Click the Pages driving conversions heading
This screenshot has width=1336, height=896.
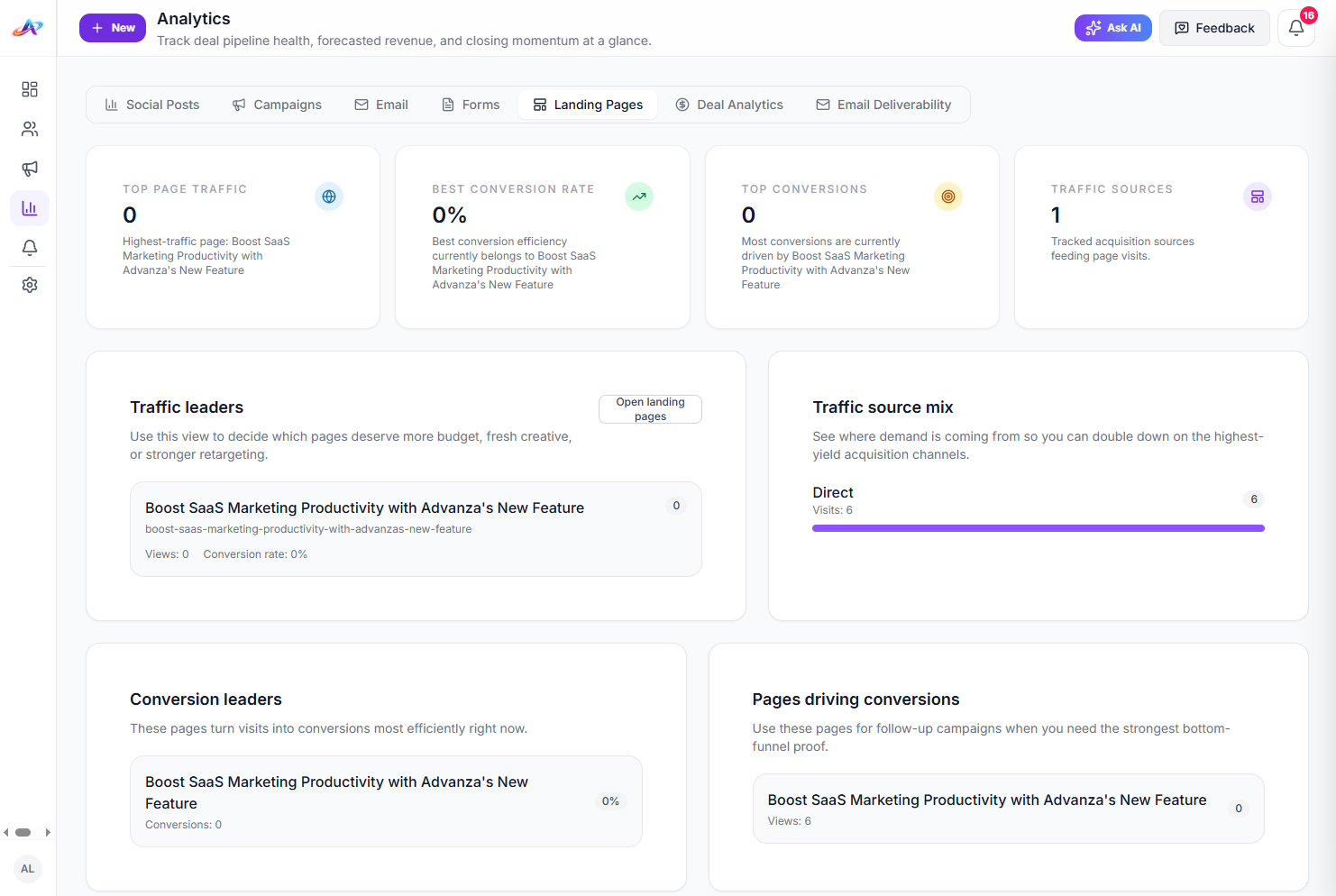pos(856,699)
